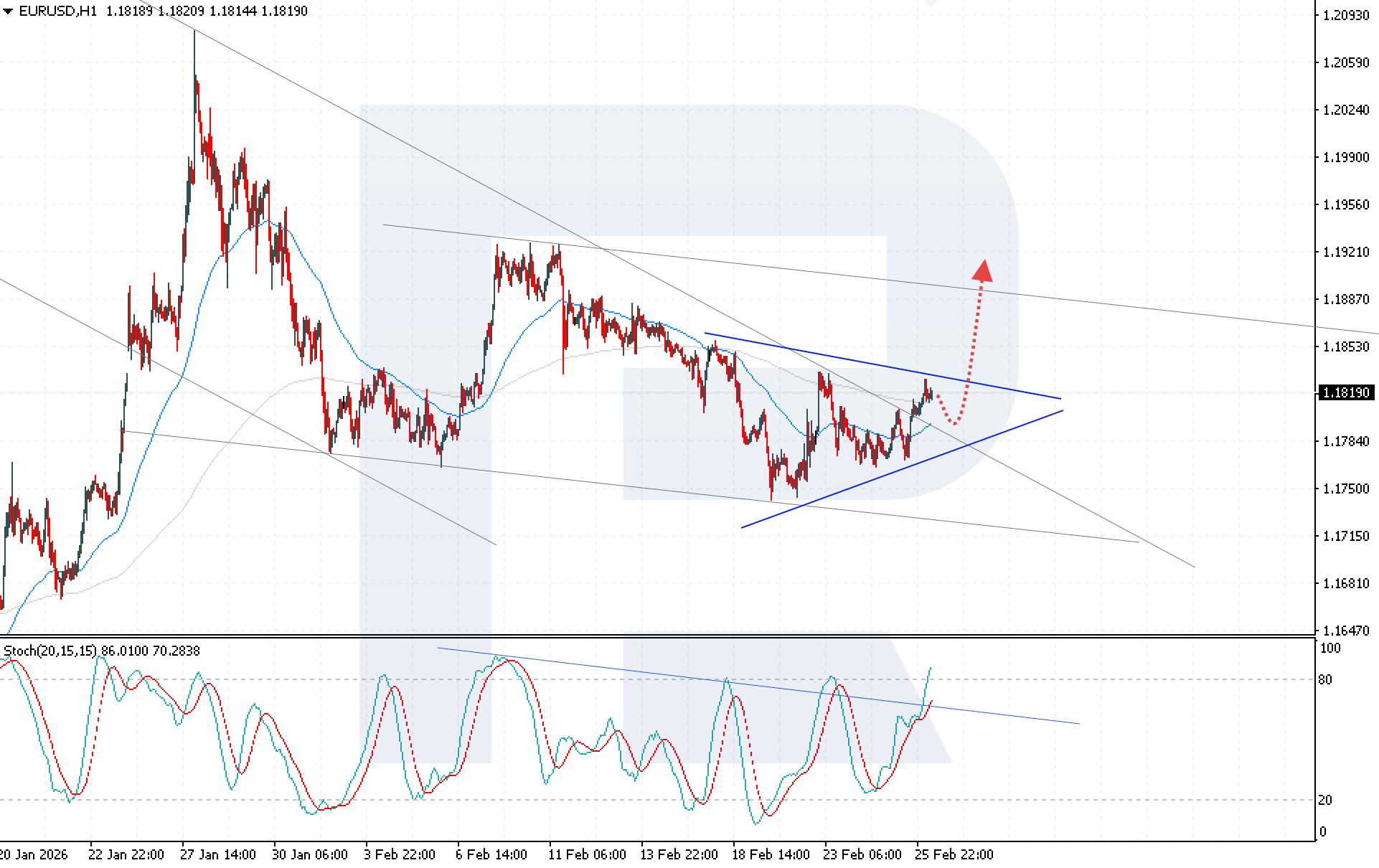This screenshot has width=1379, height=868.
Task: Click the stochastic 0 scale label
Action: pos(1322,832)
